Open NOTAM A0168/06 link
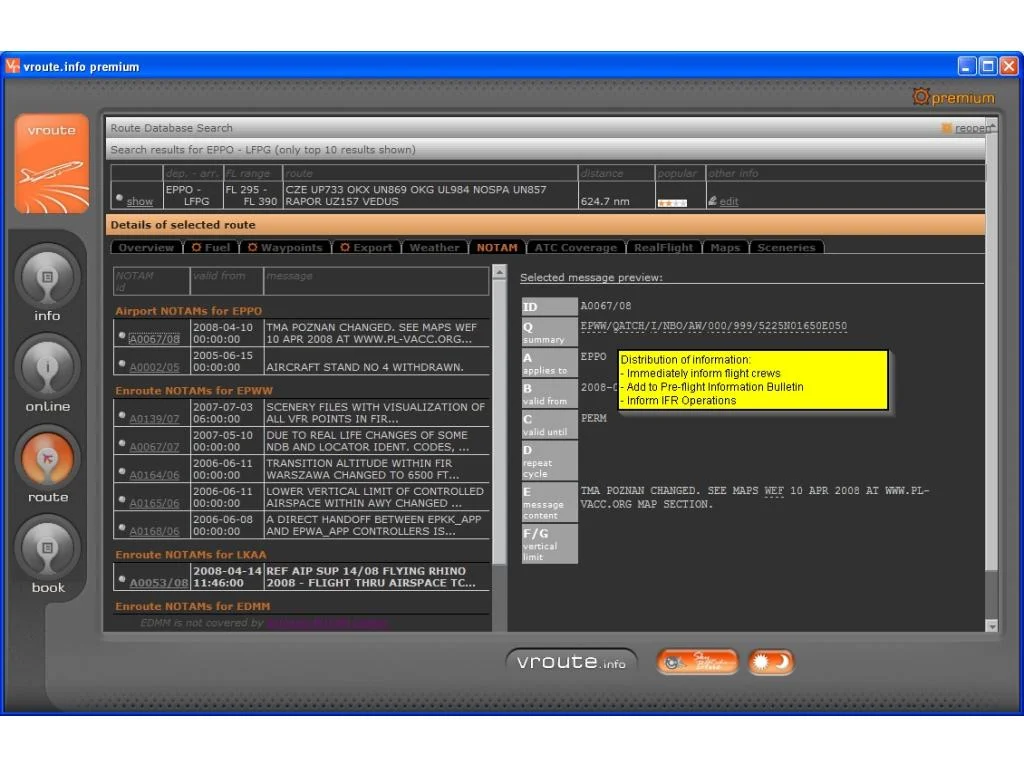 (x=154, y=531)
